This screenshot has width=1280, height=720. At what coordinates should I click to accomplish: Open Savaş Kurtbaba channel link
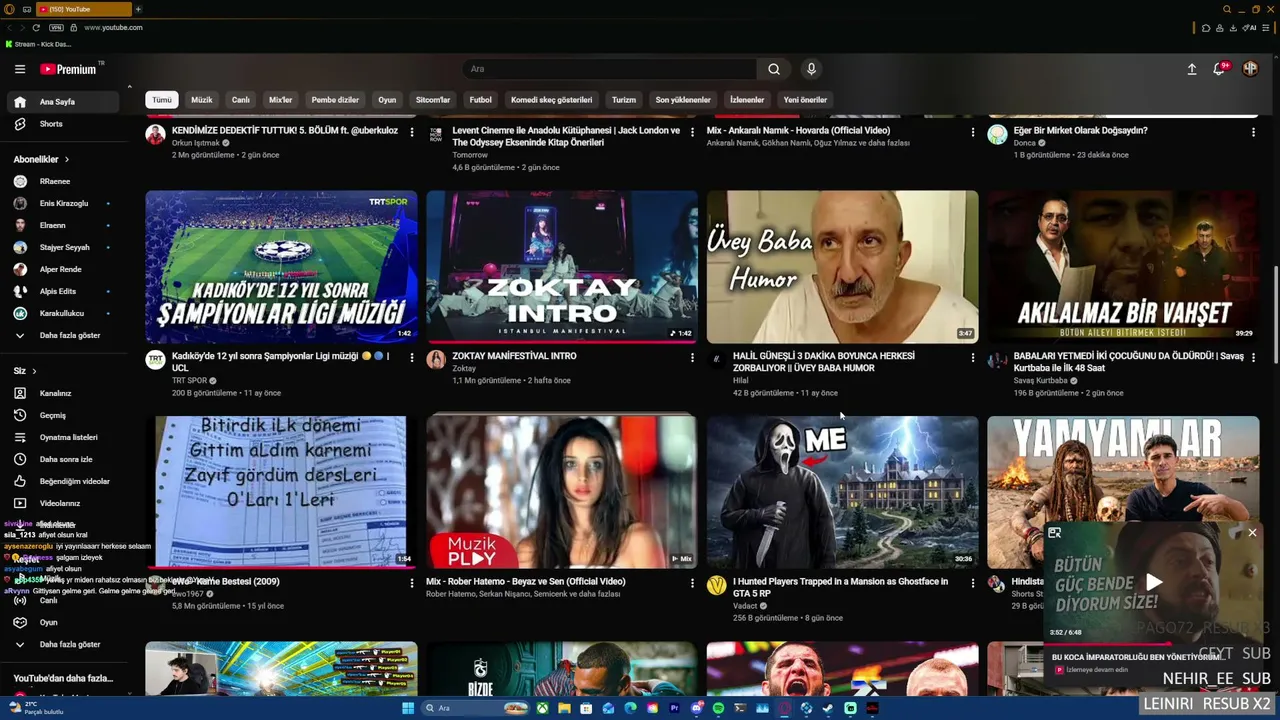coord(1040,380)
